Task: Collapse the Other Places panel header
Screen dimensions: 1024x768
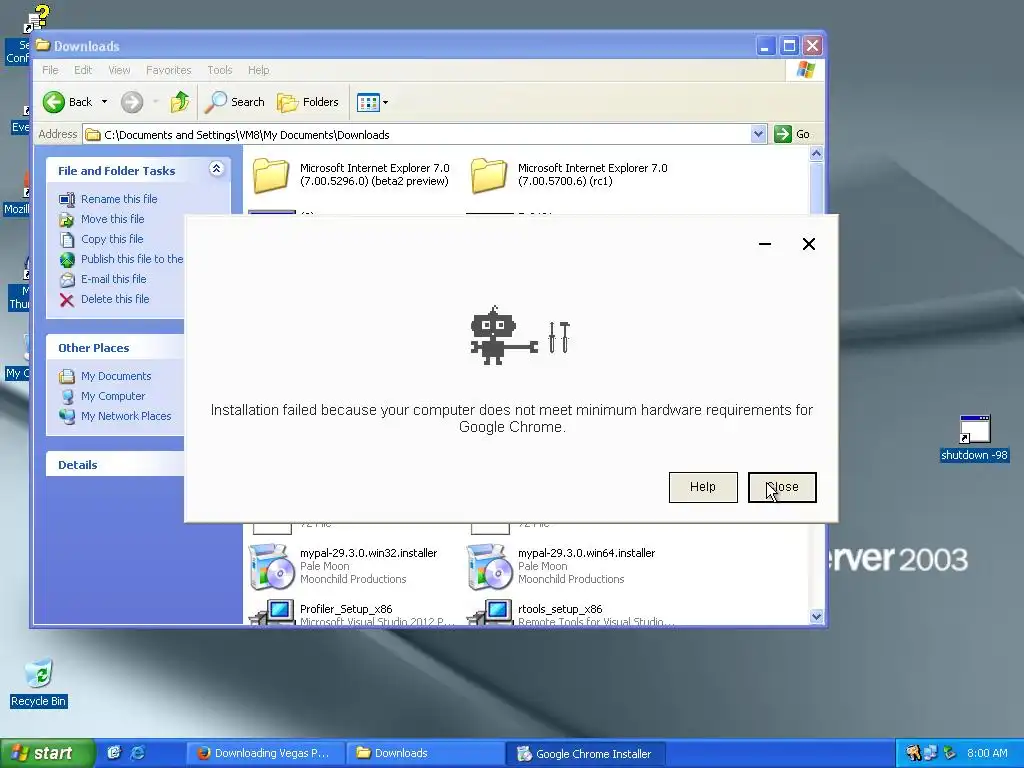Action: click(115, 347)
